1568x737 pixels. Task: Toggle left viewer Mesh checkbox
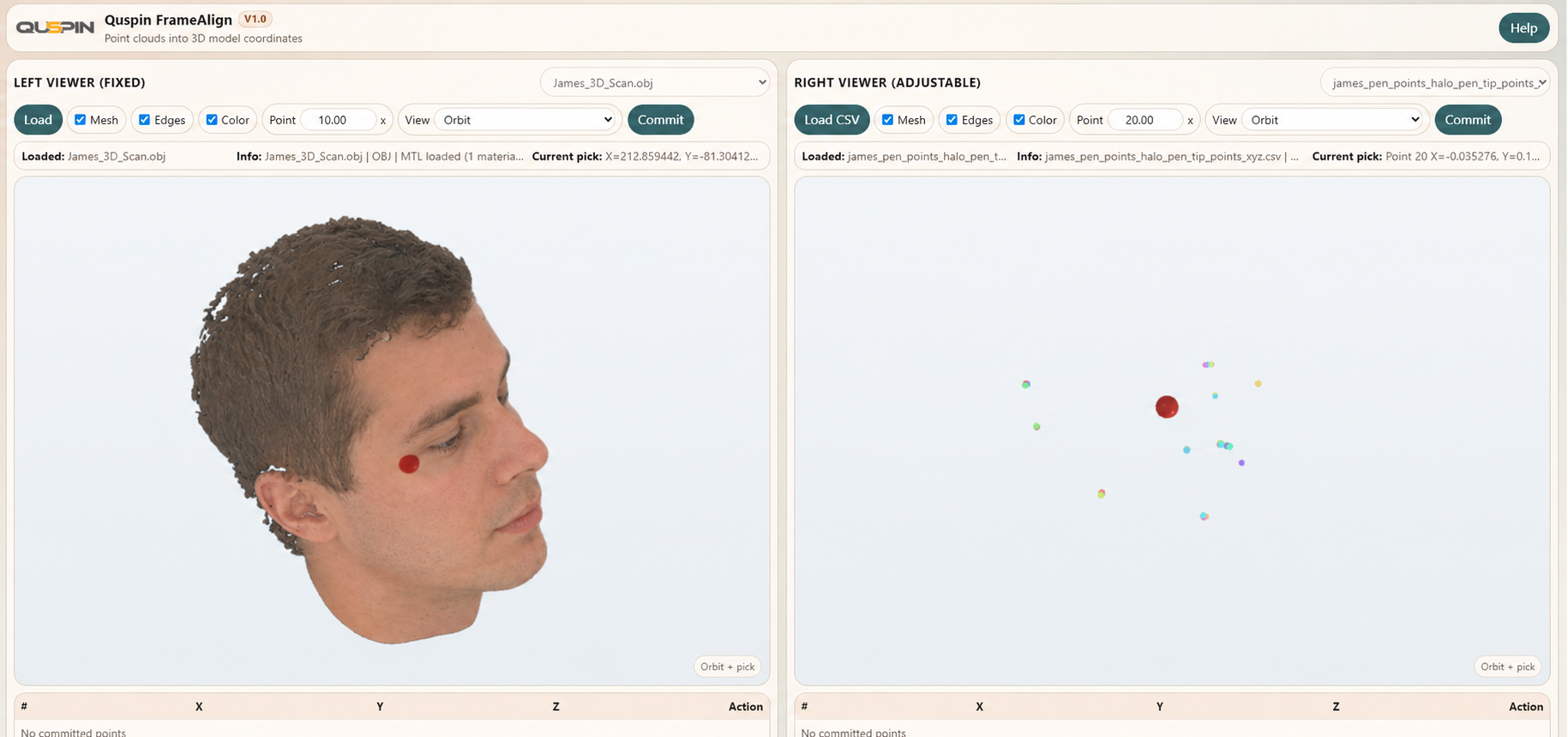81,120
